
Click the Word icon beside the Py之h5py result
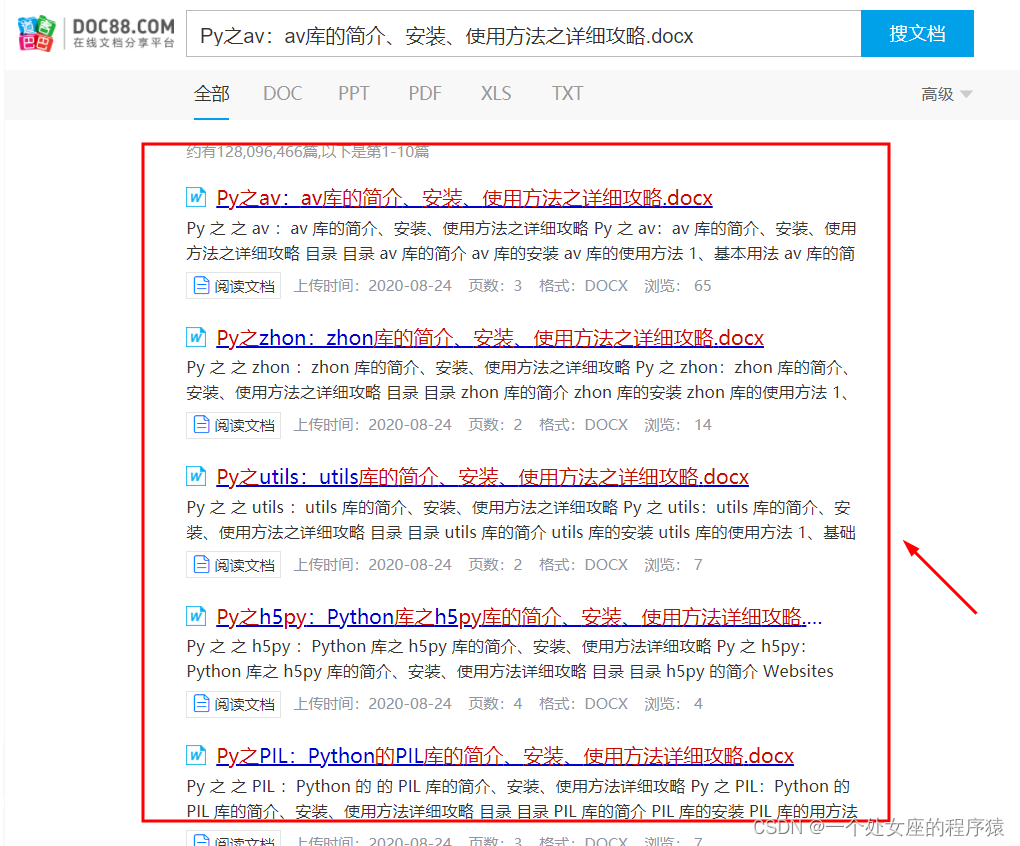click(196, 616)
